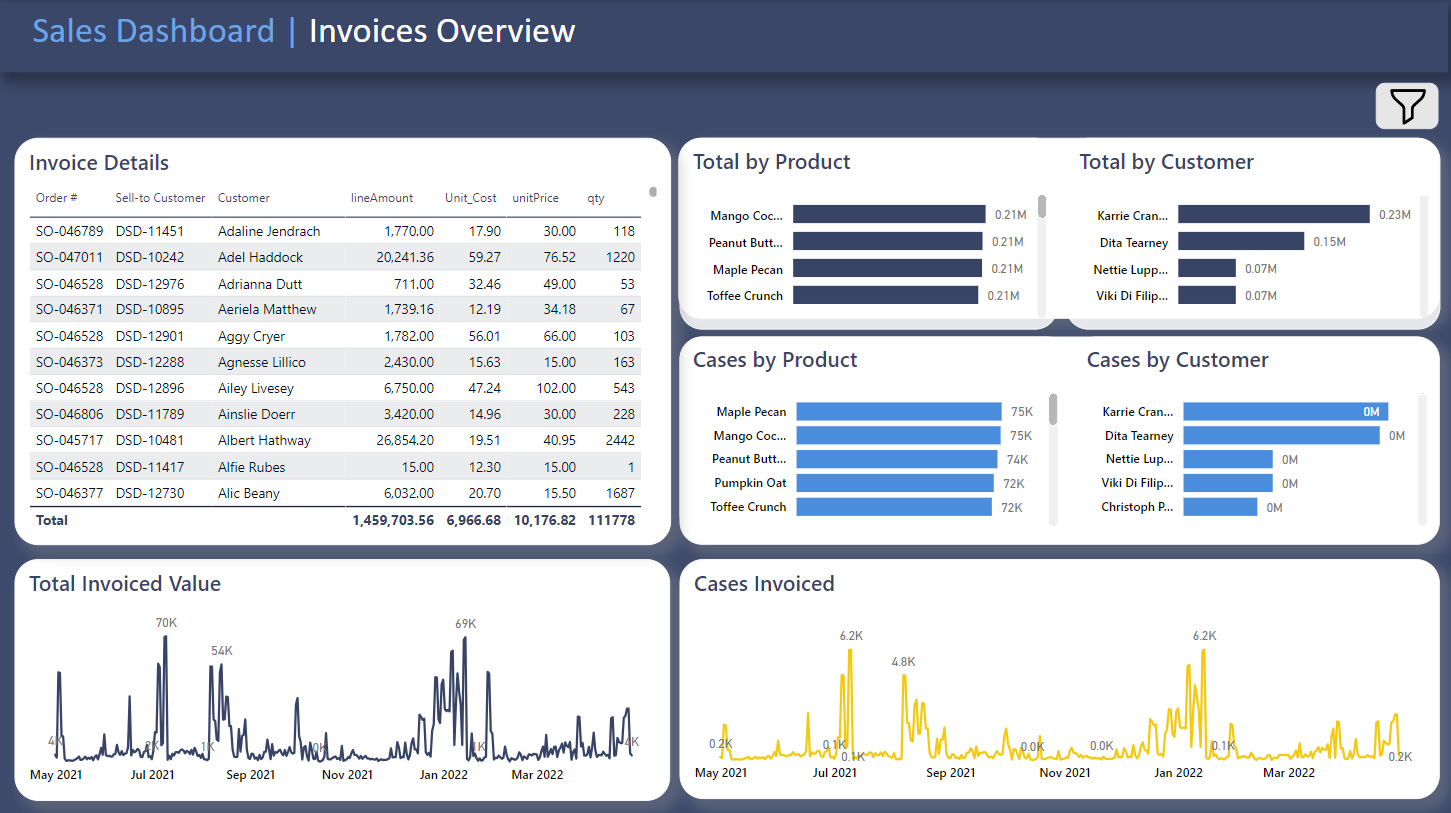Select Toffee Crunch bar in Cases by Product
The height and width of the screenshot is (813, 1451).
point(894,507)
